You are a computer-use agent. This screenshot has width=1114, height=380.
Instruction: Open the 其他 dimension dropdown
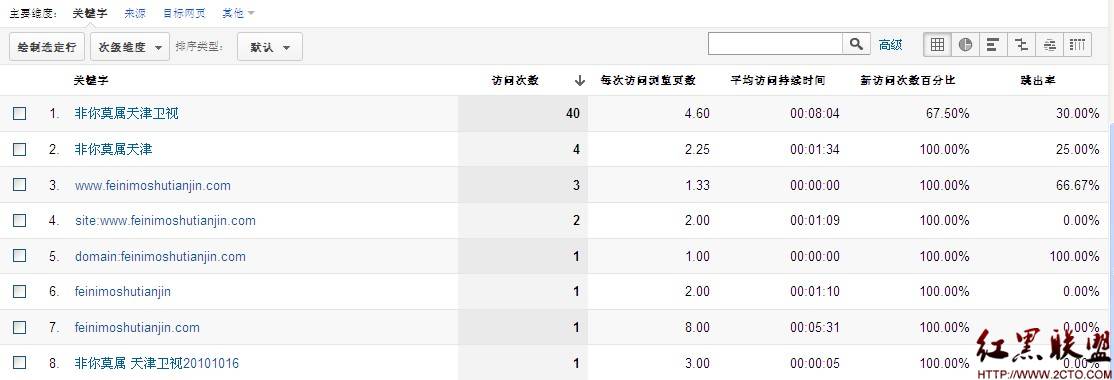[x=239, y=13]
